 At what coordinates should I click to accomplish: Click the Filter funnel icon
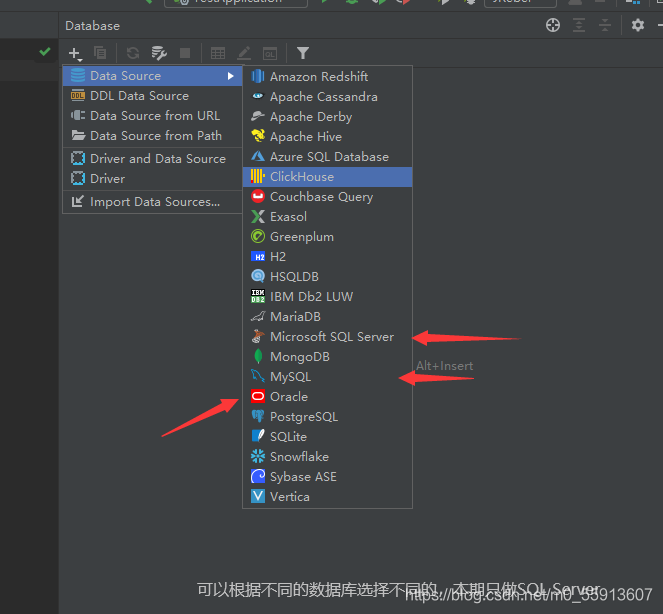(x=303, y=53)
